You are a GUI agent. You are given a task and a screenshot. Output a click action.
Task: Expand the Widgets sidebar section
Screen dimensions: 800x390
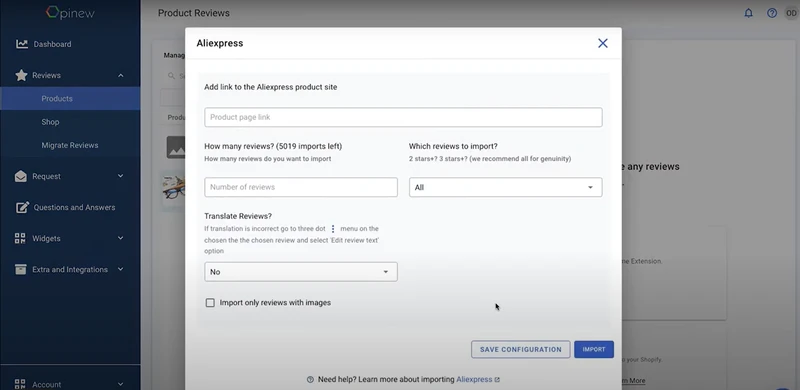pos(120,238)
